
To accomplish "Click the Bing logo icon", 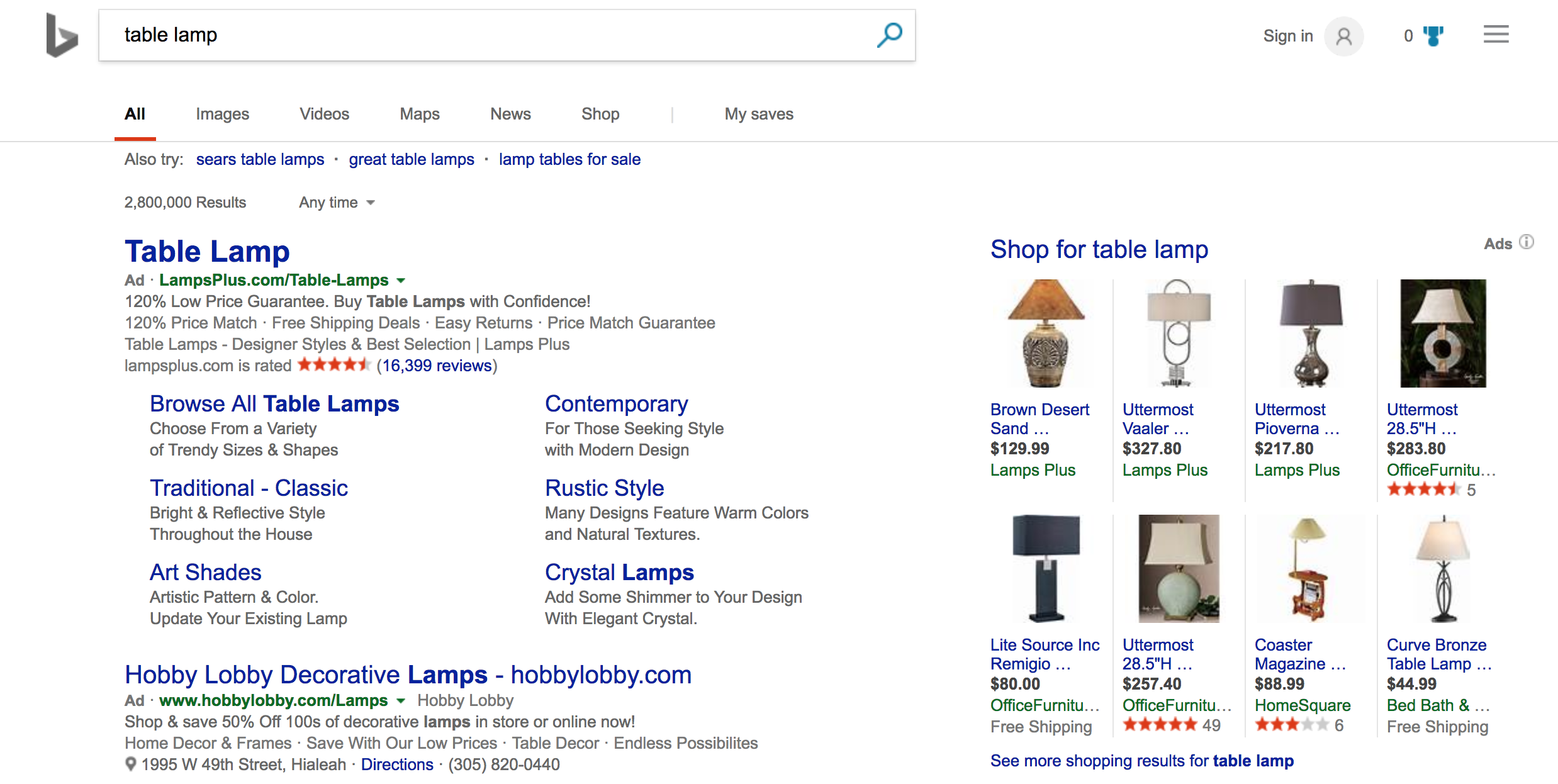I will coord(62,36).
